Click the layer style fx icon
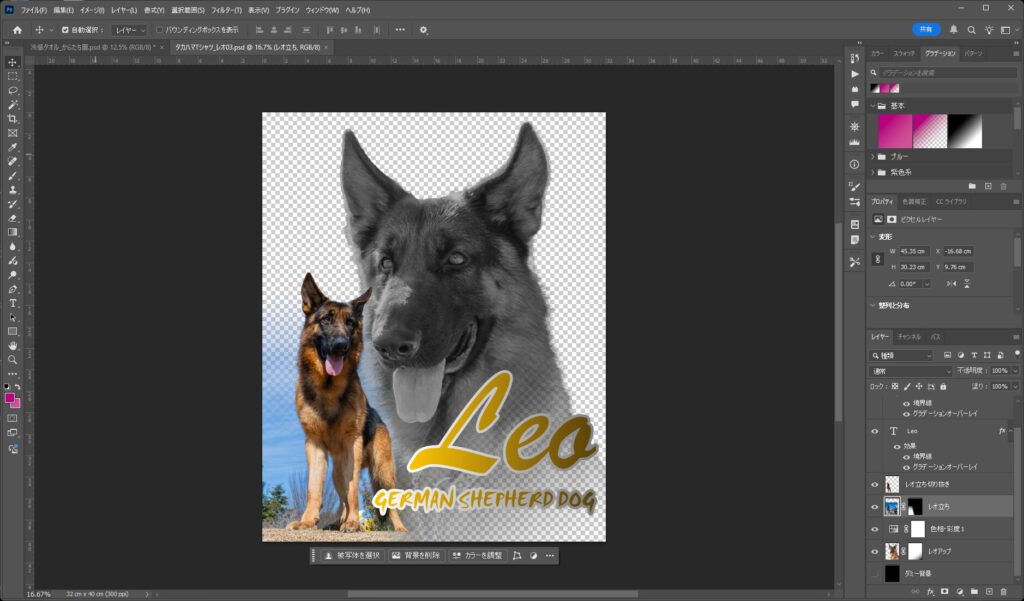 click(929, 592)
